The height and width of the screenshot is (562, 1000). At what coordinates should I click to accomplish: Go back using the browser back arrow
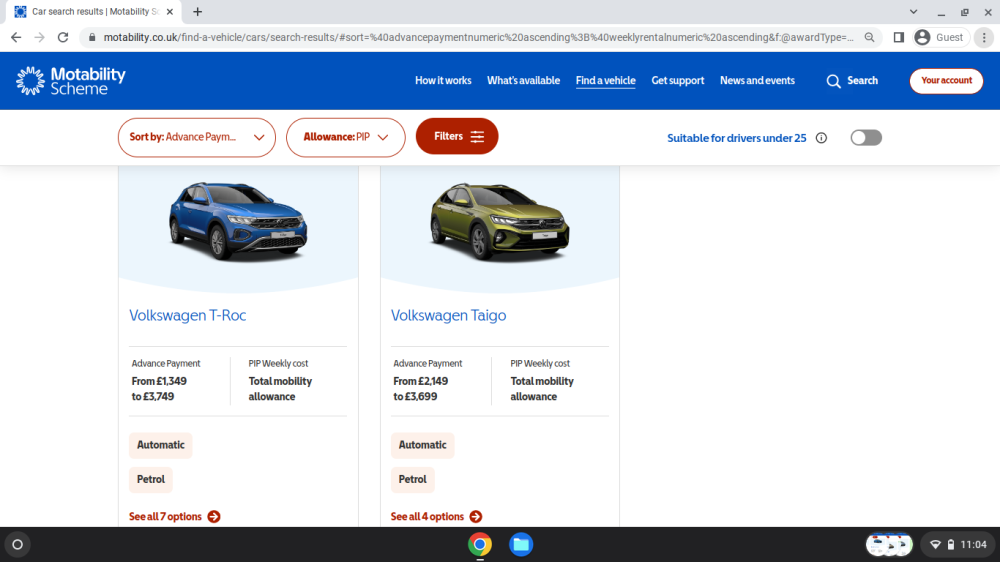[x=16, y=38]
